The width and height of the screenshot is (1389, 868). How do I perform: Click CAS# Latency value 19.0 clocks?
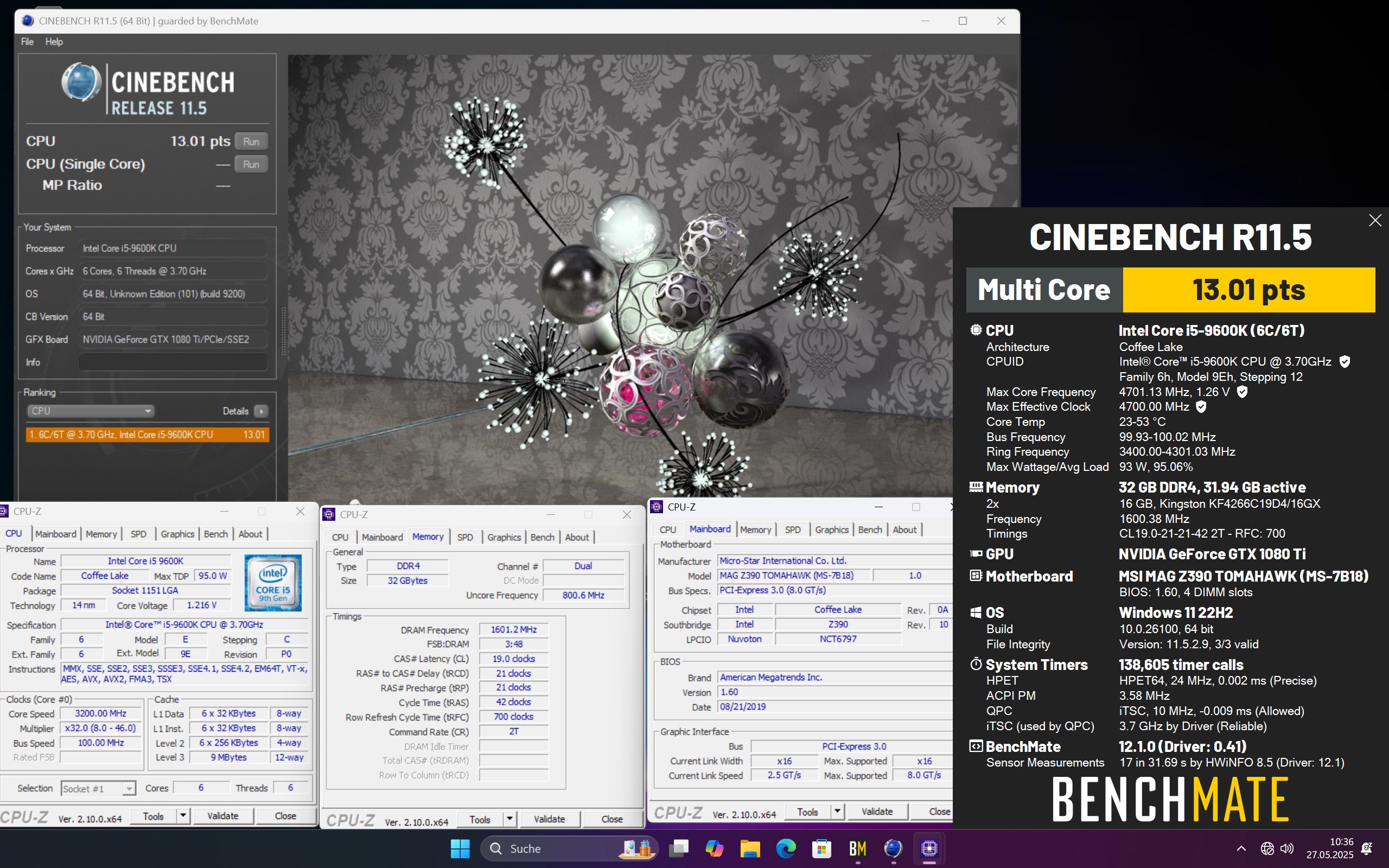tap(514, 659)
